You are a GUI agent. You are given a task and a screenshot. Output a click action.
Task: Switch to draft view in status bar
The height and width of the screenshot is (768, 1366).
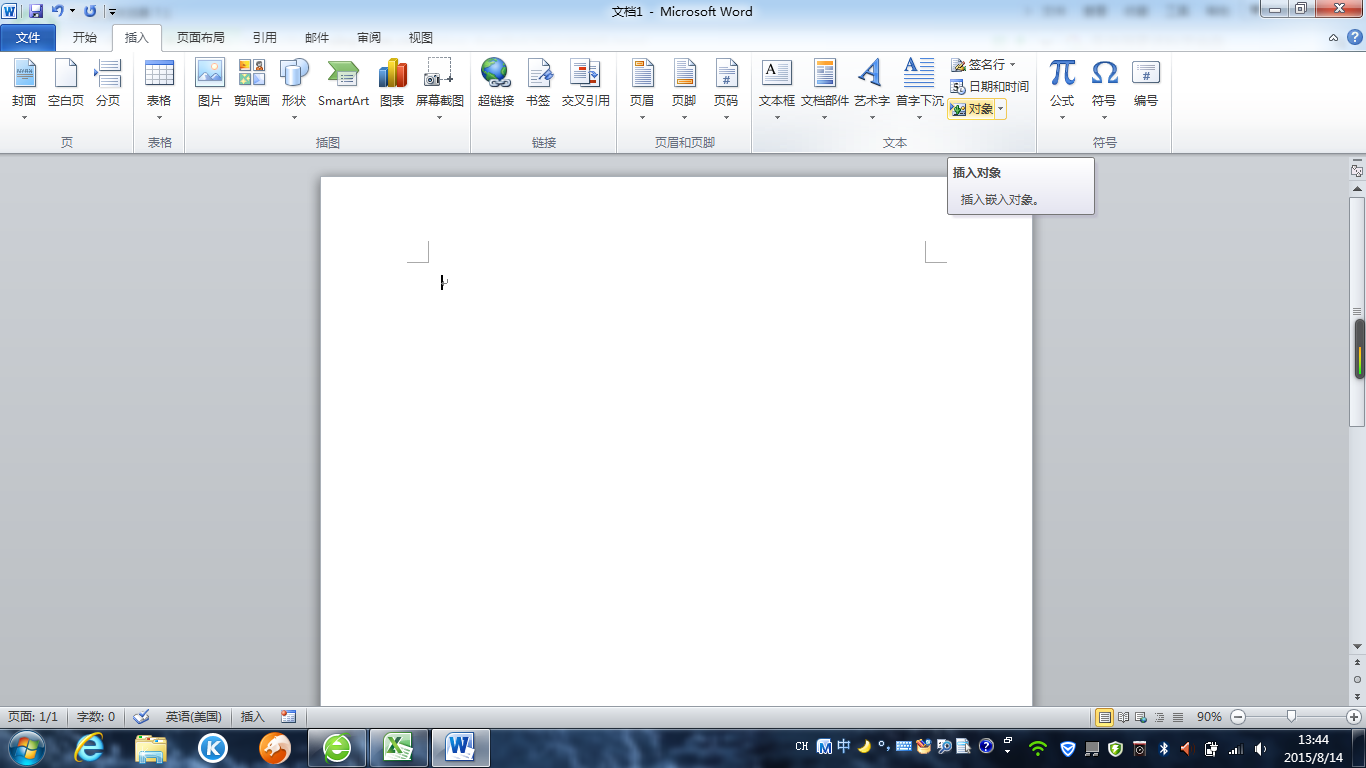point(1178,717)
